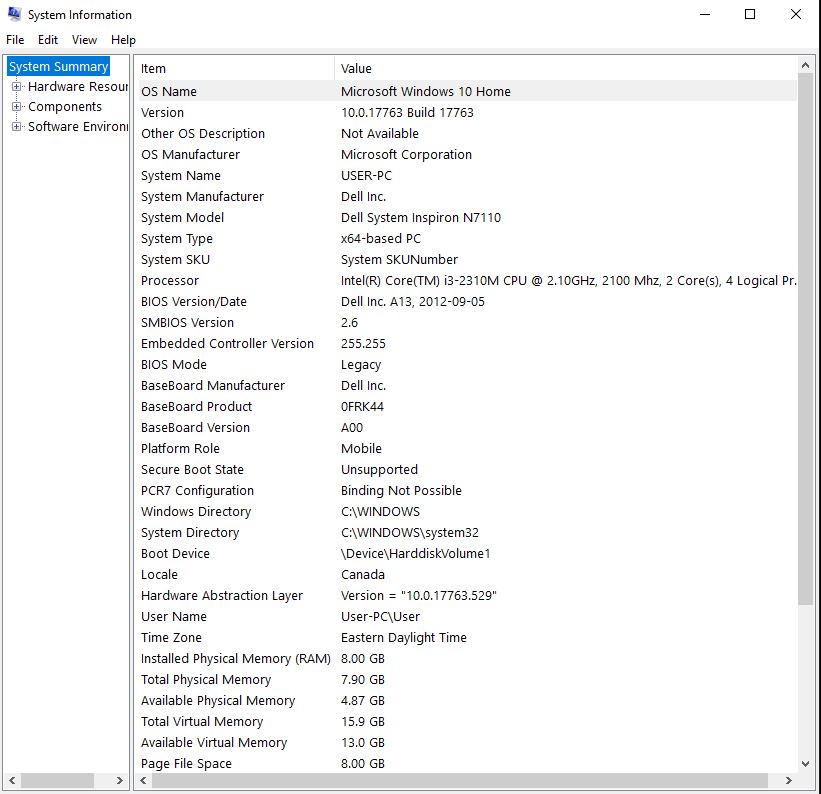Click the 'x64-based PC' value
This screenshot has width=821, height=794.
[x=381, y=238]
